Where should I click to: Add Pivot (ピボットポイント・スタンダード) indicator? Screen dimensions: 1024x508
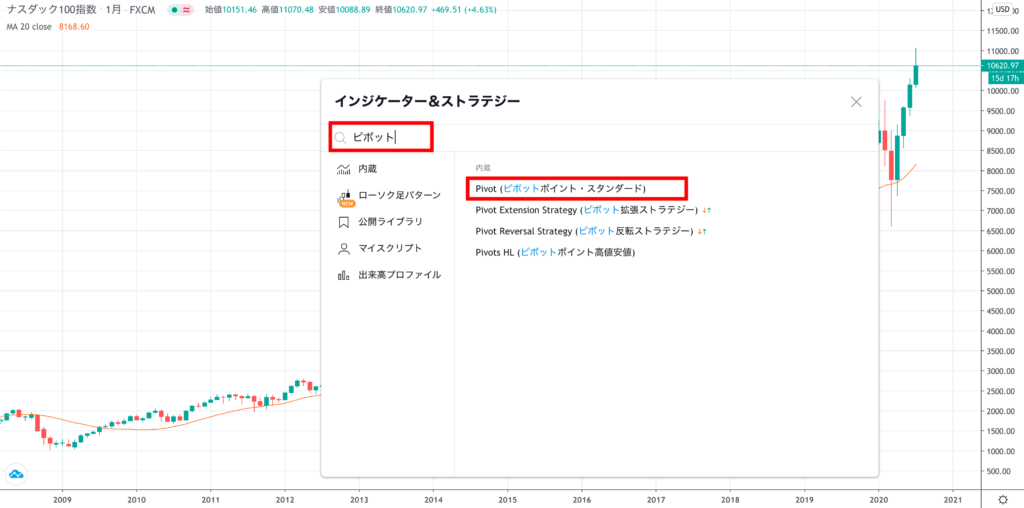pos(561,188)
